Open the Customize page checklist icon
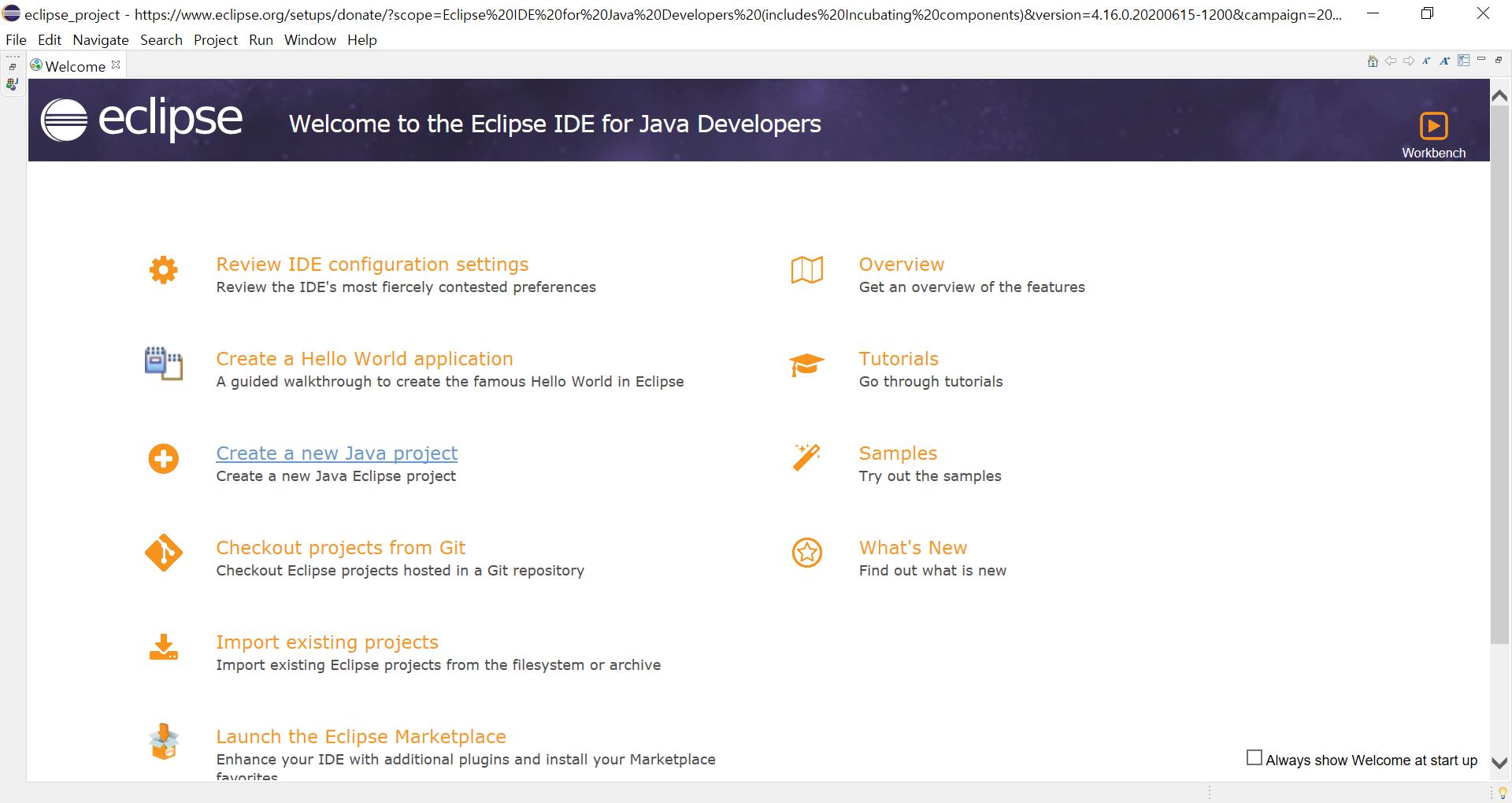Screen dimensions: 1512x803 pyautogui.click(x=1463, y=61)
